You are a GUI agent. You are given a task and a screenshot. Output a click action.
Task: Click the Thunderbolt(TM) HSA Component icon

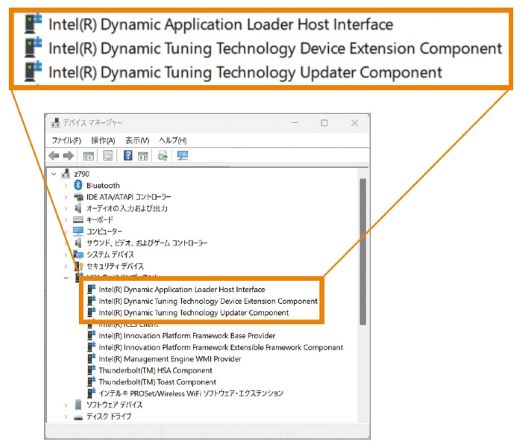point(91,370)
